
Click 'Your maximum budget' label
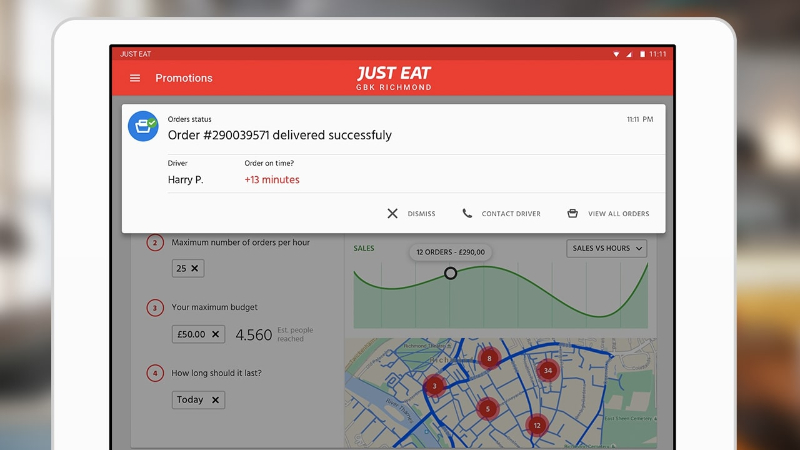[214, 307]
